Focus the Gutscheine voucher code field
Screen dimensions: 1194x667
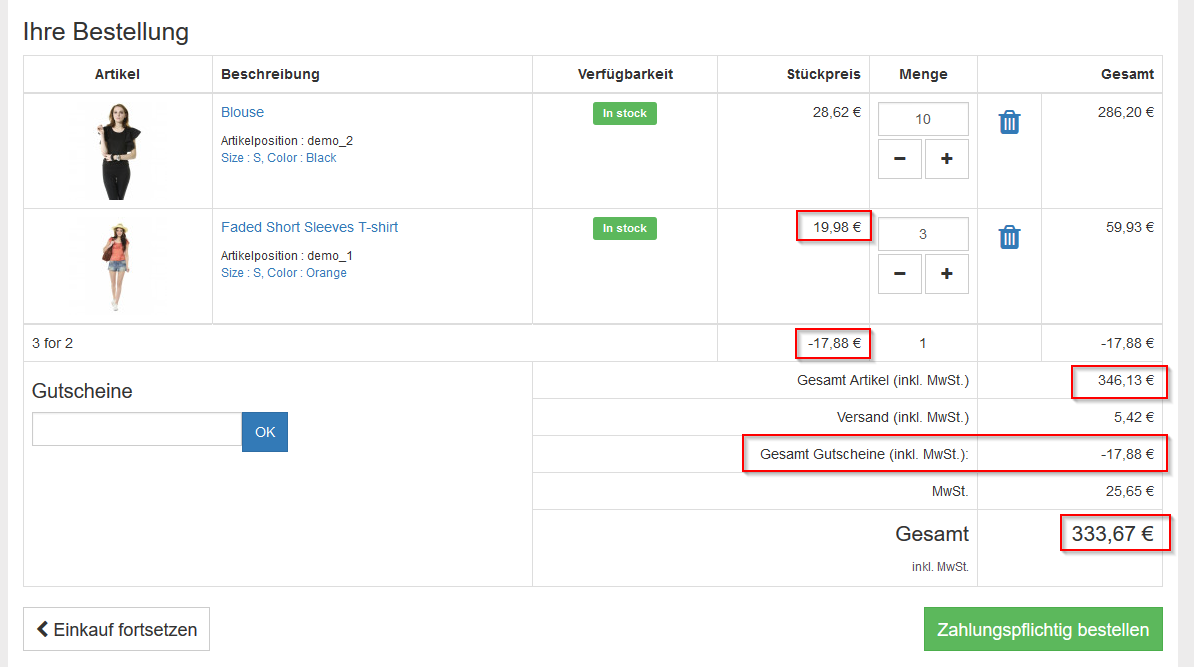coord(137,430)
